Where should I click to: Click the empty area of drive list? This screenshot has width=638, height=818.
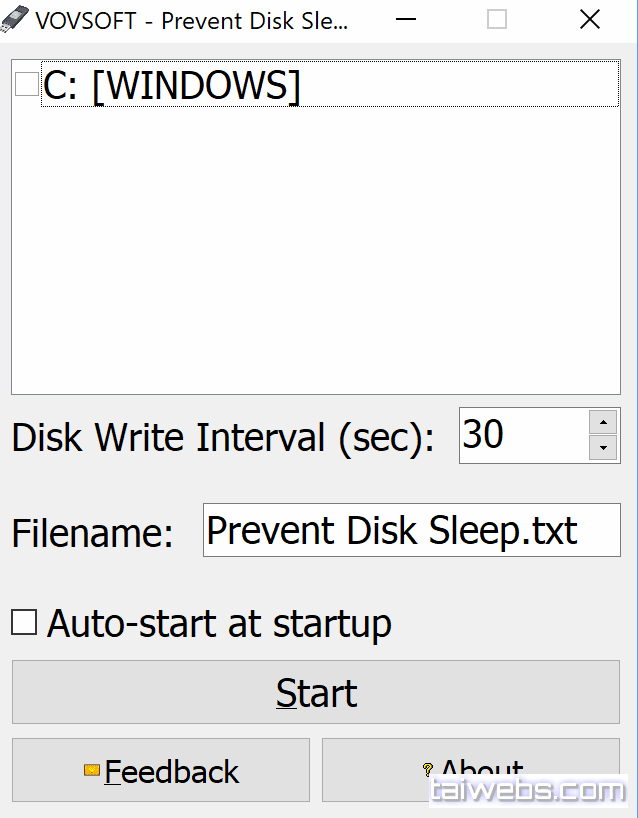pos(314,250)
